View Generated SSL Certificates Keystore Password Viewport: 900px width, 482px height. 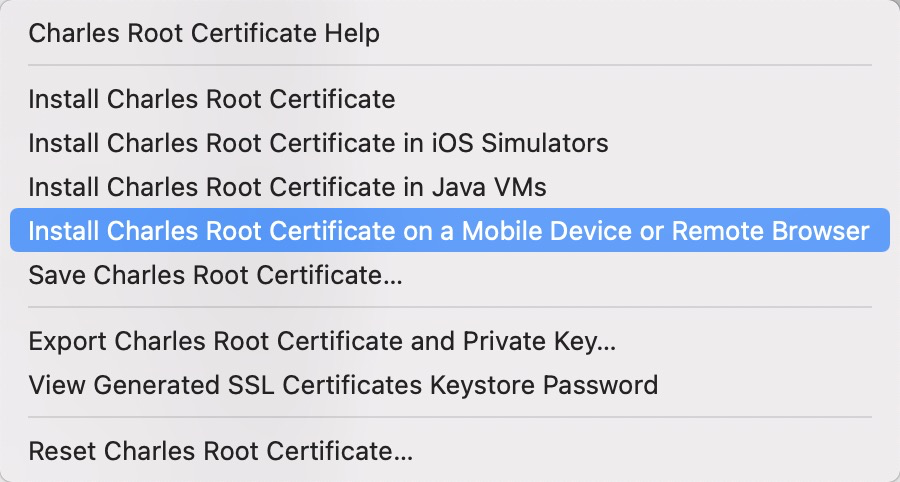click(343, 385)
